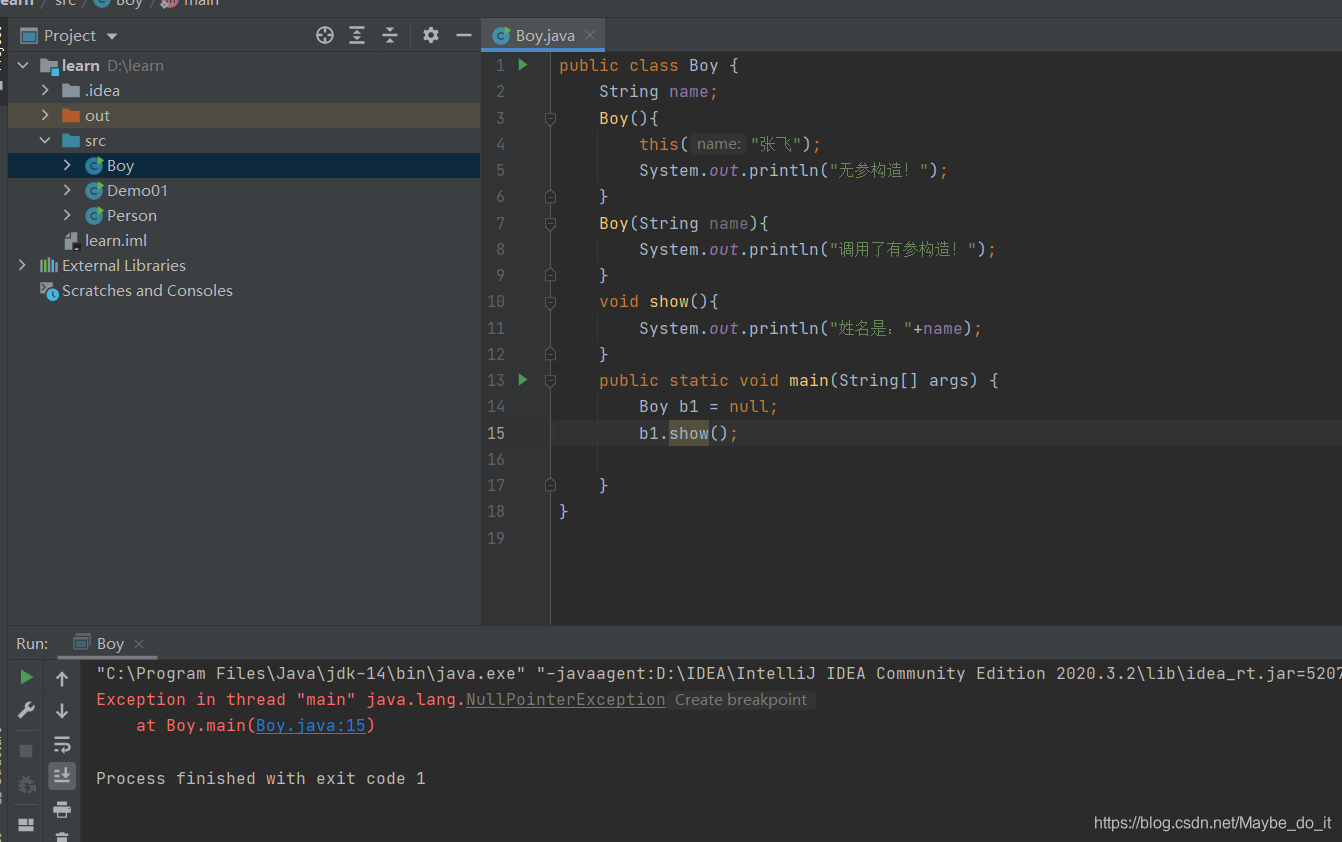The width and height of the screenshot is (1342, 842).
Task: Expand the .idea folder
Action: pyautogui.click(x=45, y=90)
